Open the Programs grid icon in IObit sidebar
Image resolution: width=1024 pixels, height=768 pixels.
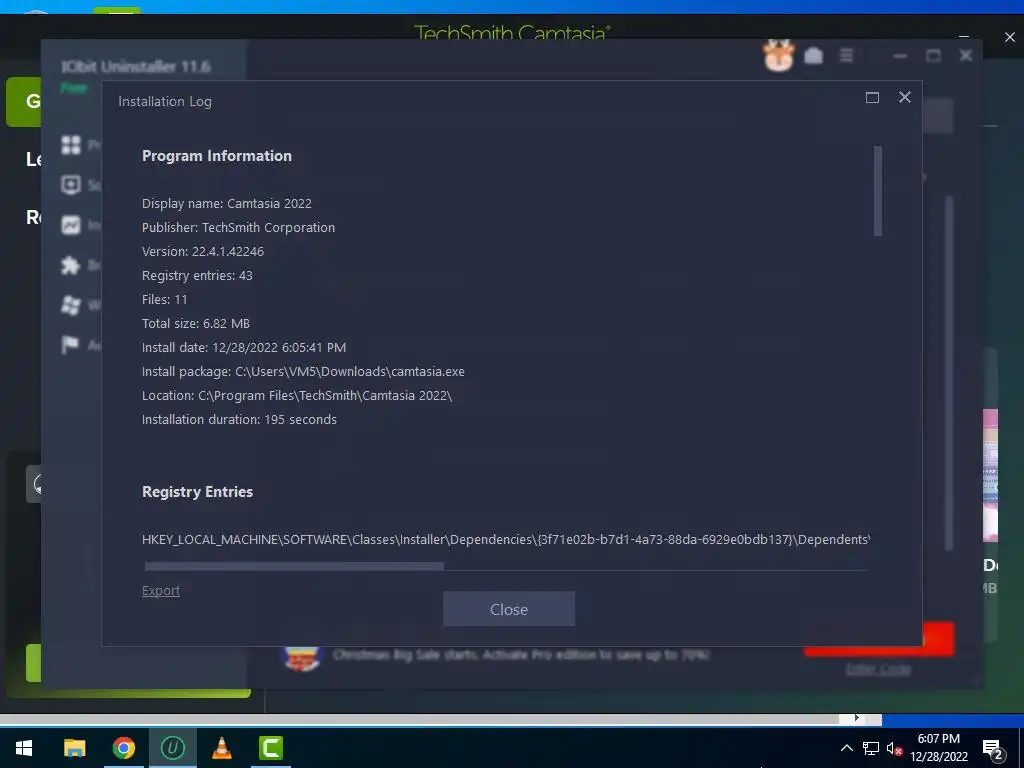point(71,145)
